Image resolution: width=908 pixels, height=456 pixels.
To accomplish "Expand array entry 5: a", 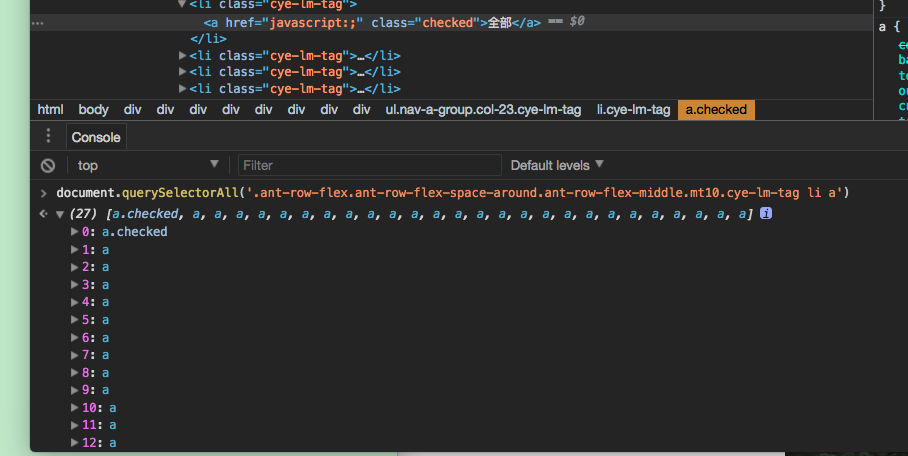I will coord(74,319).
